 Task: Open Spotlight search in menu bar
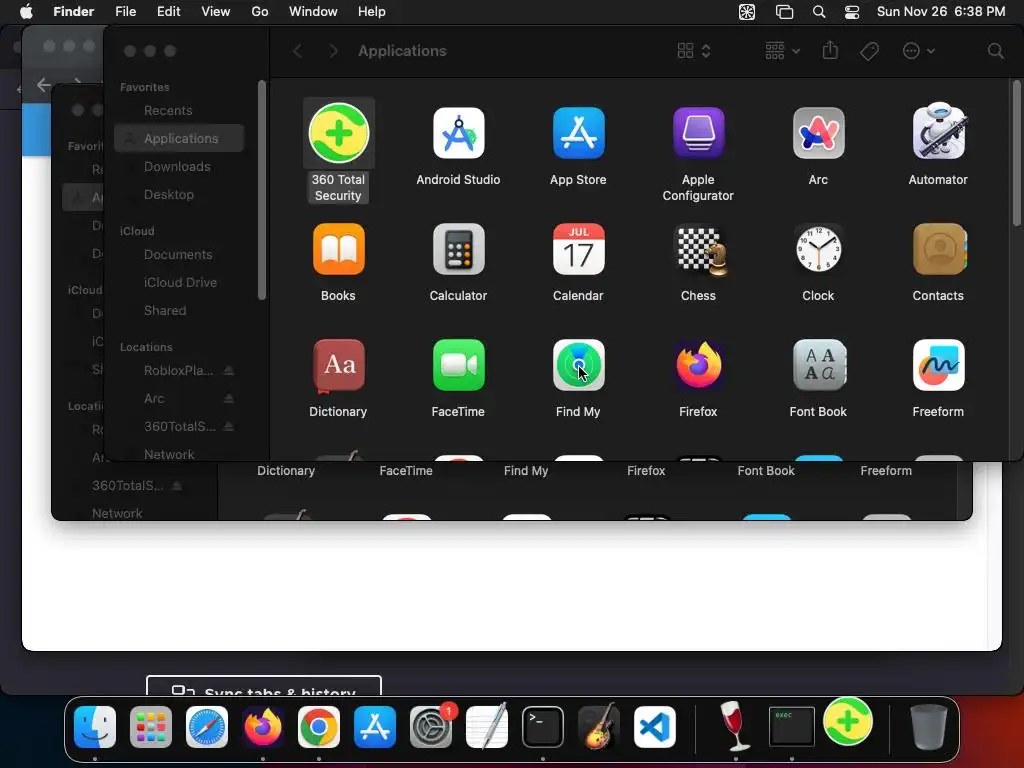(x=819, y=12)
